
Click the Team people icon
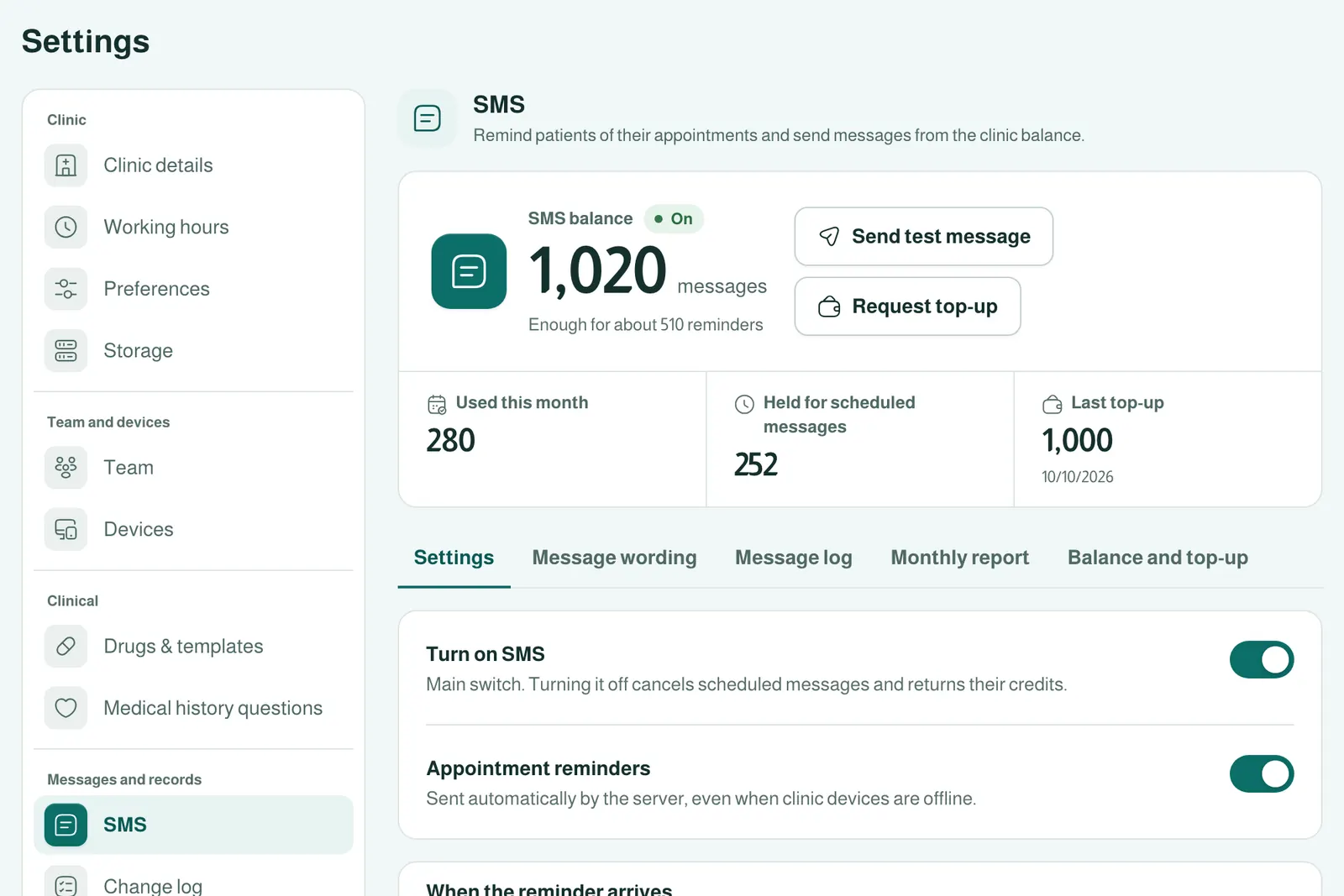[x=66, y=467]
